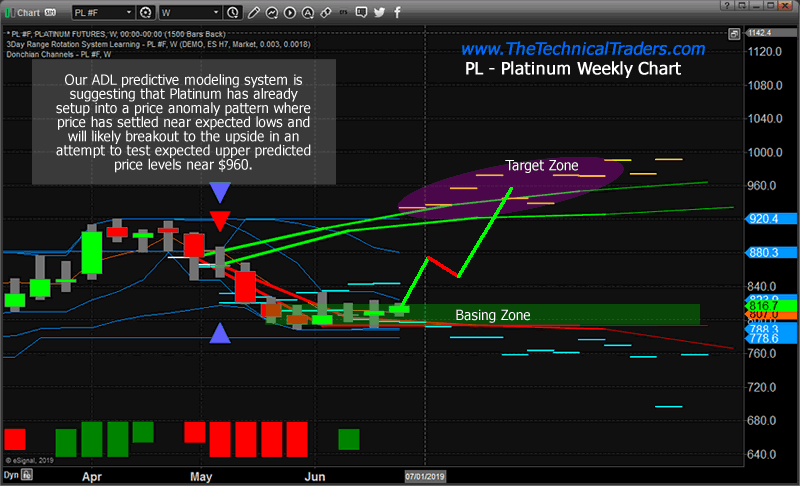800x486 pixels.
Task: Open the W interval dropdown
Action: pyautogui.click(x=190, y=13)
